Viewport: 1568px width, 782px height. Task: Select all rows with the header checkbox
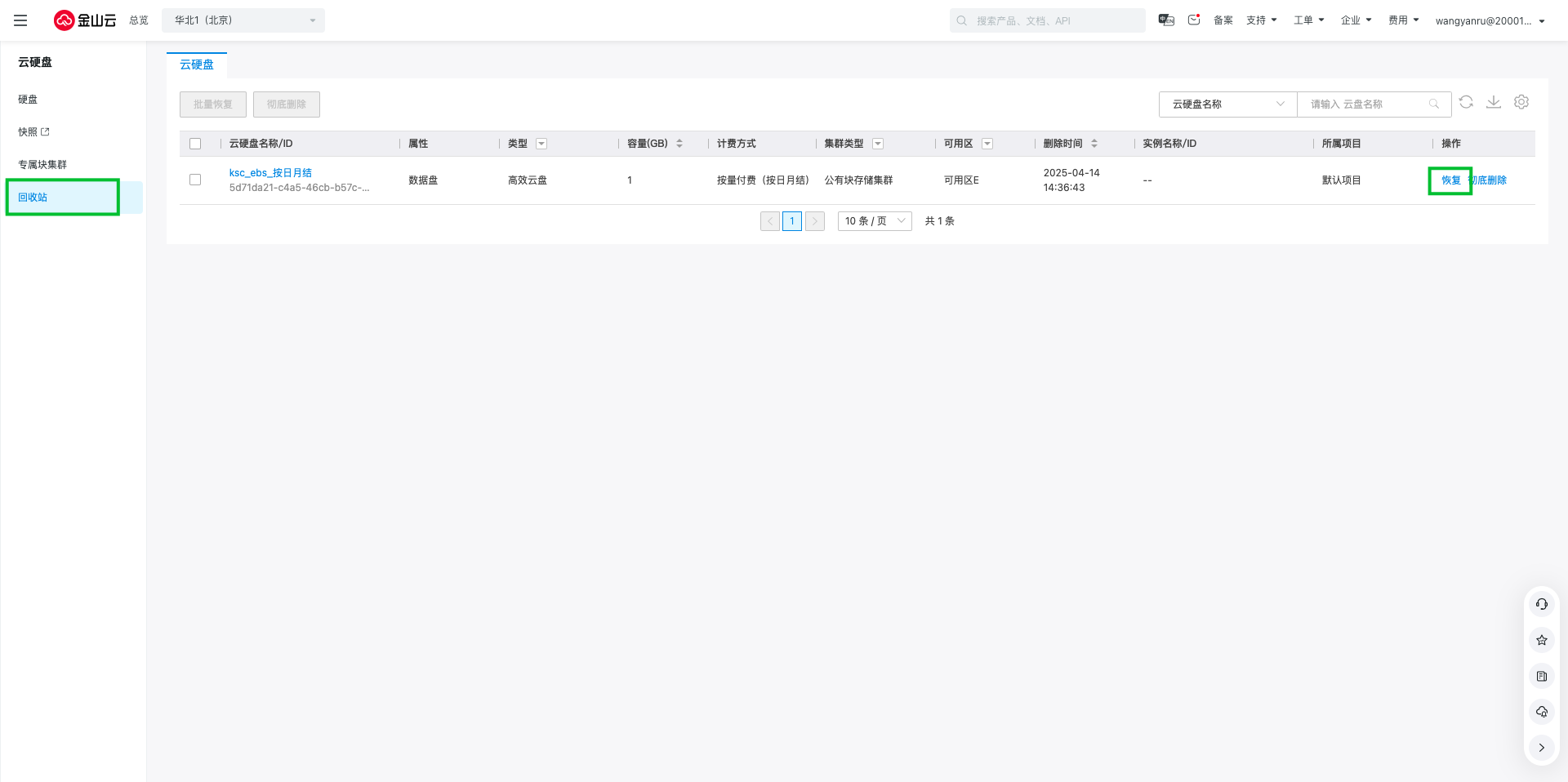coord(195,144)
